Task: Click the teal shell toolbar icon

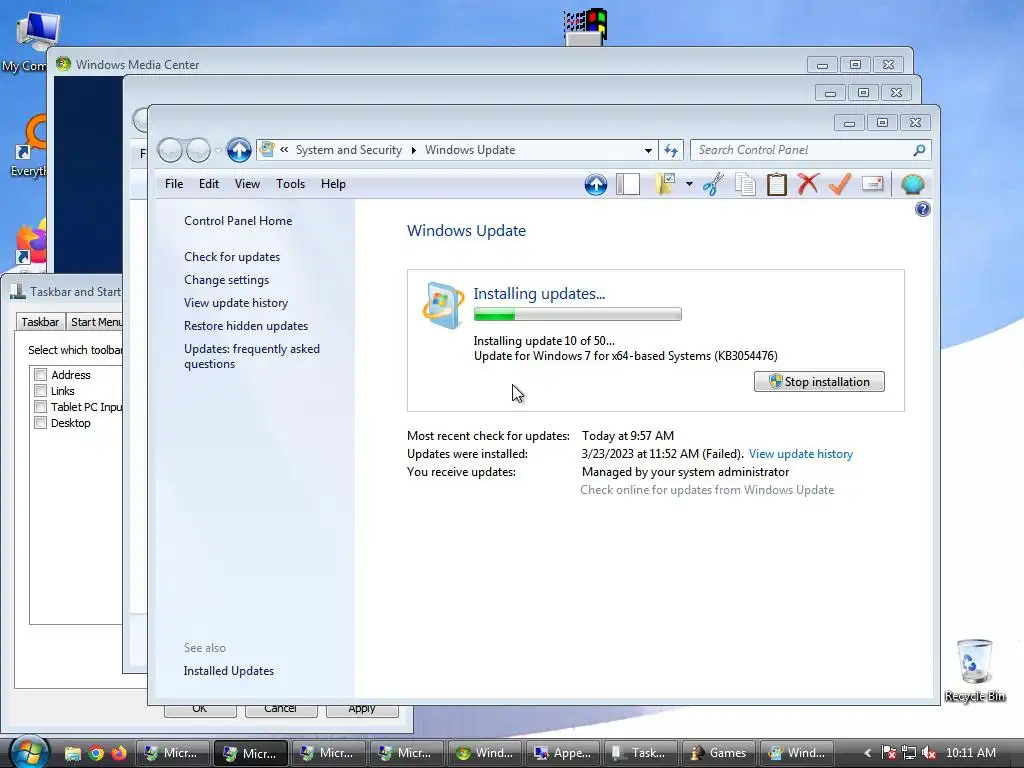Action: coord(912,184)
